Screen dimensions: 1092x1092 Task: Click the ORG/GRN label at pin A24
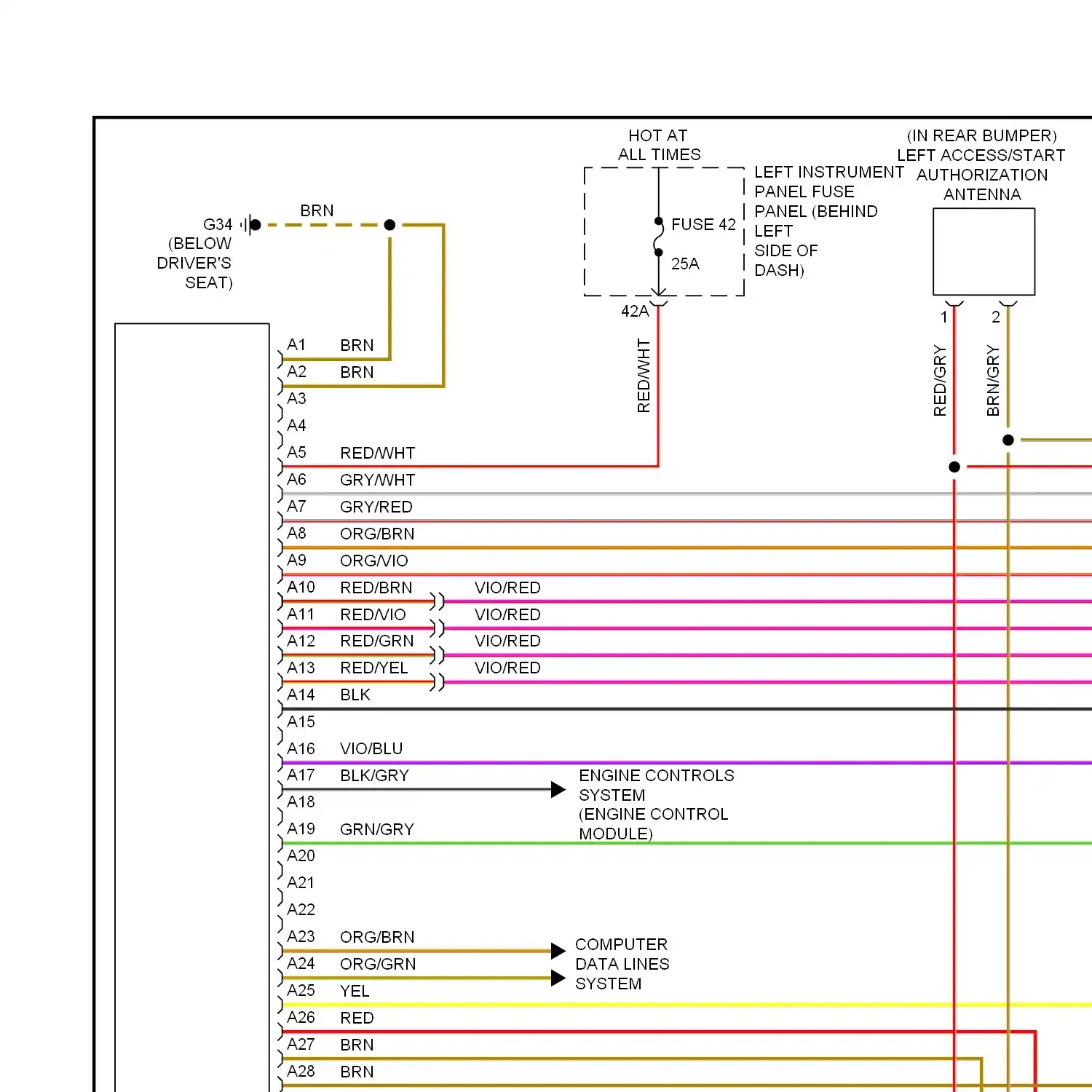(378, 964)
